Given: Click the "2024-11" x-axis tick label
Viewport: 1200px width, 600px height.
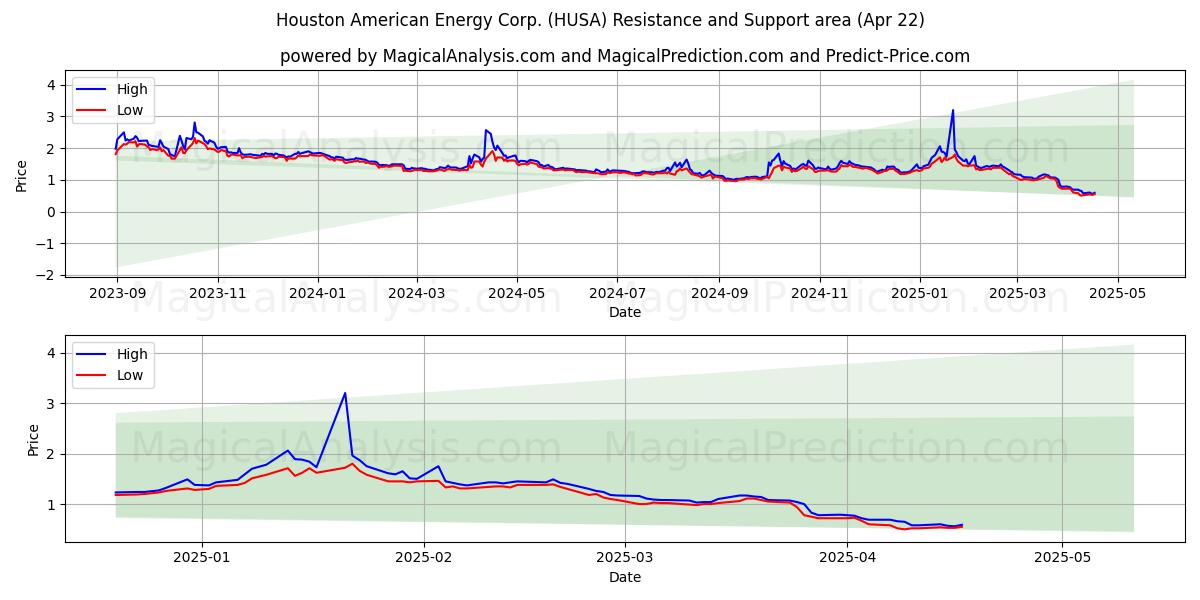Looking at the screenshot, I should [x=819, y=293].
